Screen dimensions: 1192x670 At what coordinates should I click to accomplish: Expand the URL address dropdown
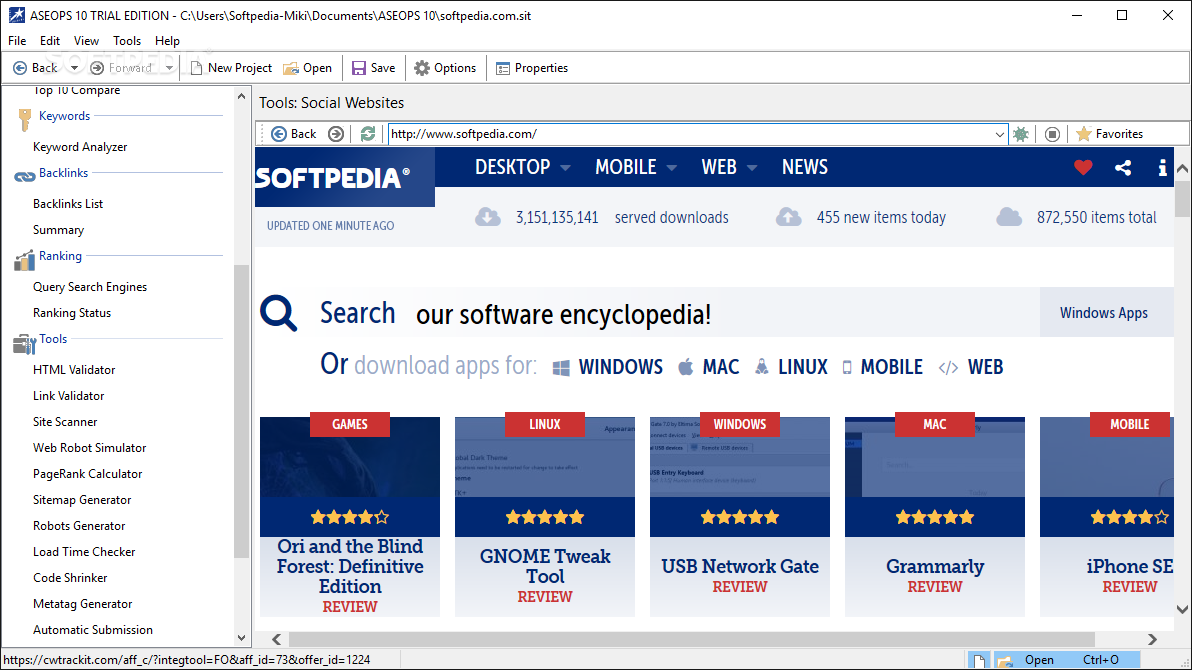[1000, 134]
